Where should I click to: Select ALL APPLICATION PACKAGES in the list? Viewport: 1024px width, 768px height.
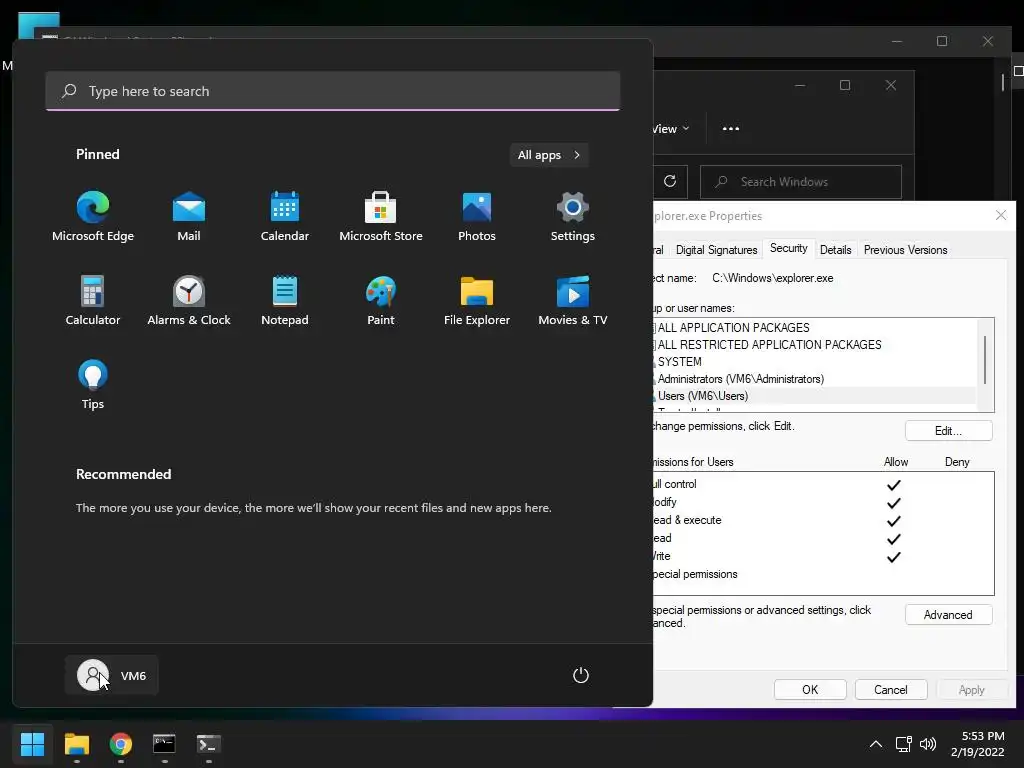(x=733, y=327)
